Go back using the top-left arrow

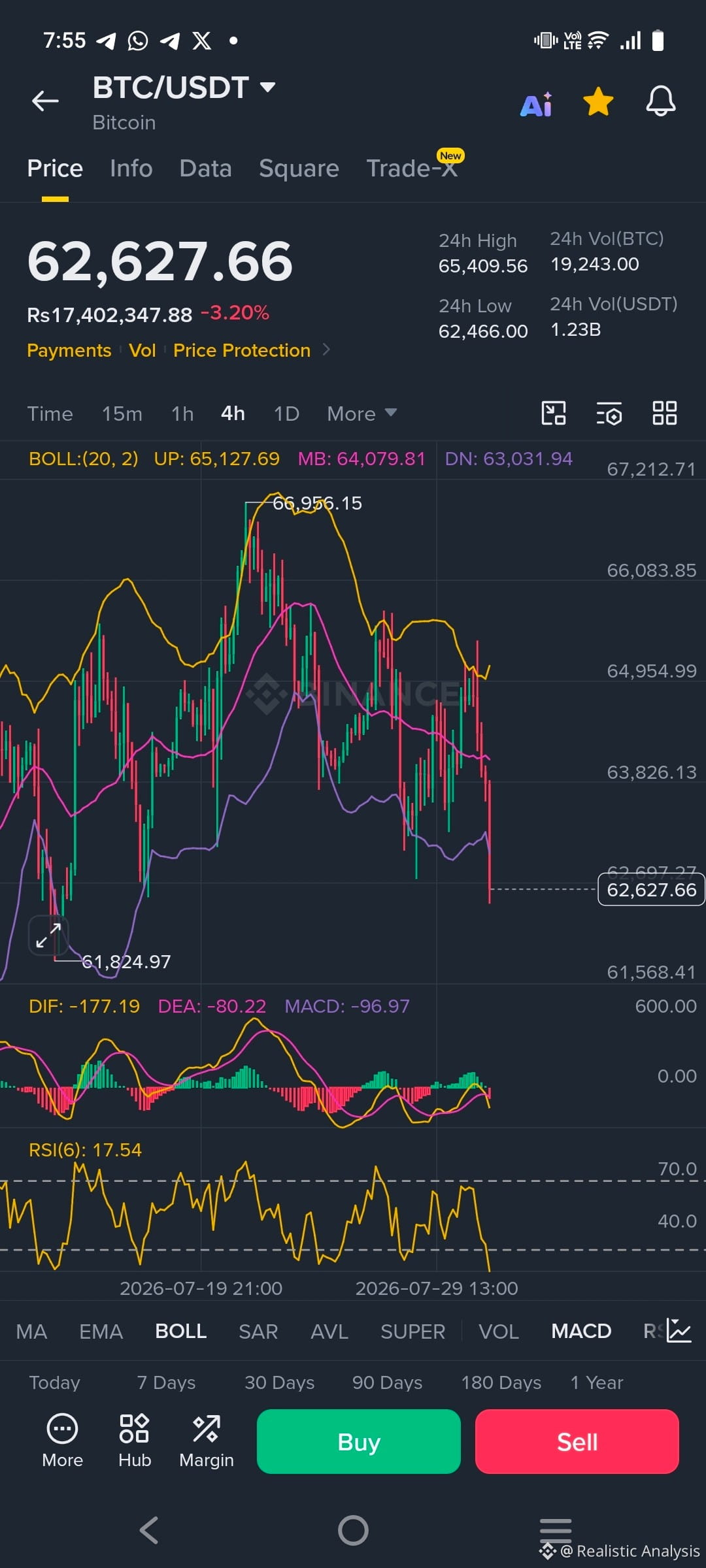(x=45, y=101)
